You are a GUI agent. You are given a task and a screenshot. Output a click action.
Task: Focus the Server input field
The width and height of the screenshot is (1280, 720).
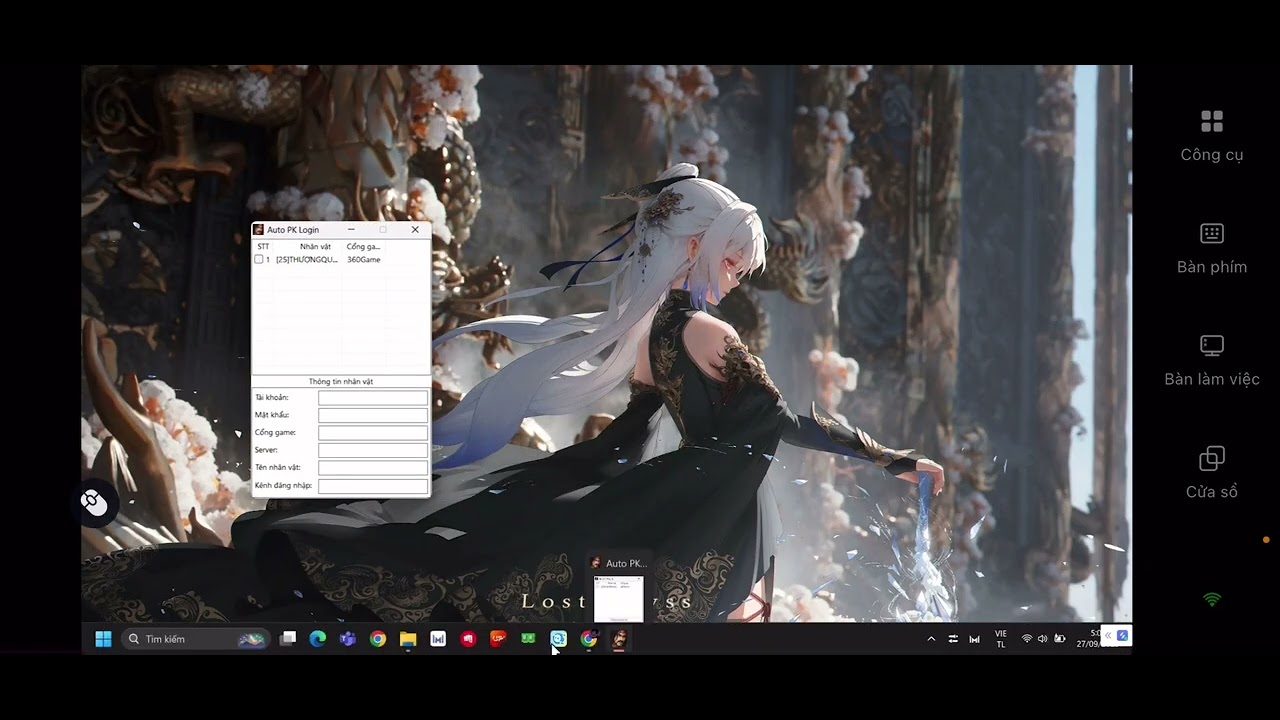(x=373, y=450)
